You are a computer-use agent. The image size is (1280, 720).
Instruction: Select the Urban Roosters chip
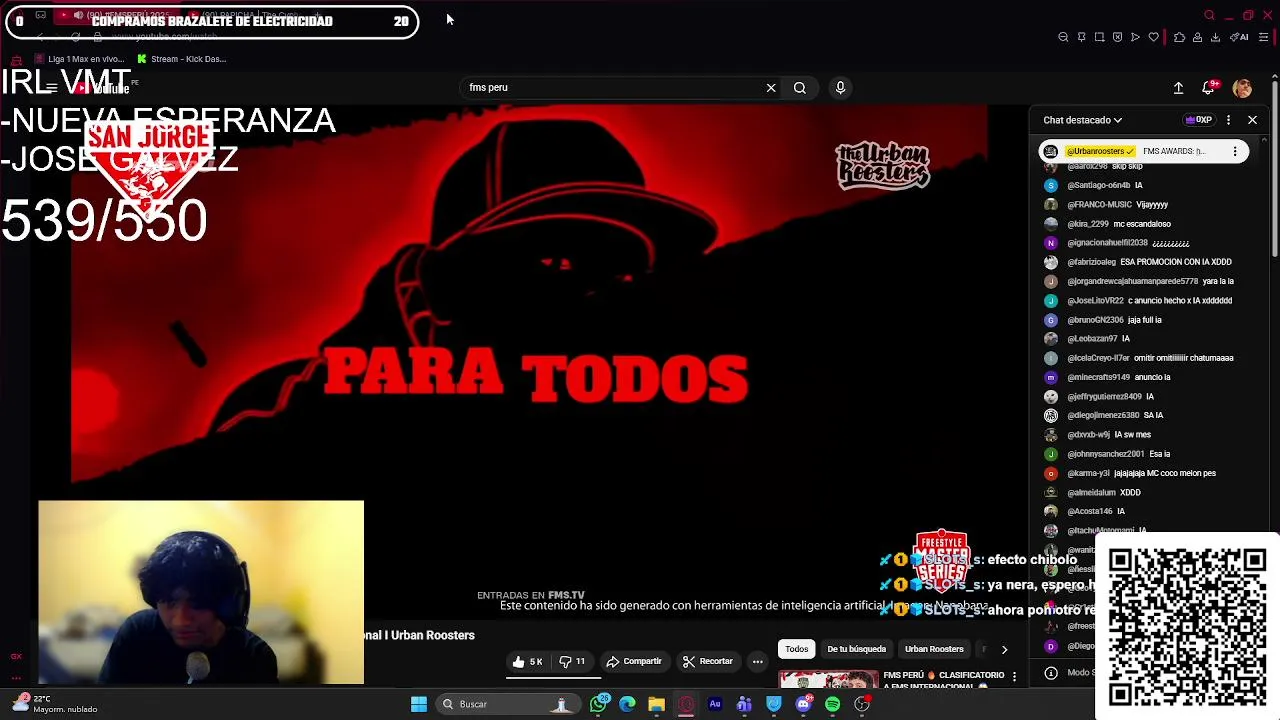[934, 649]
